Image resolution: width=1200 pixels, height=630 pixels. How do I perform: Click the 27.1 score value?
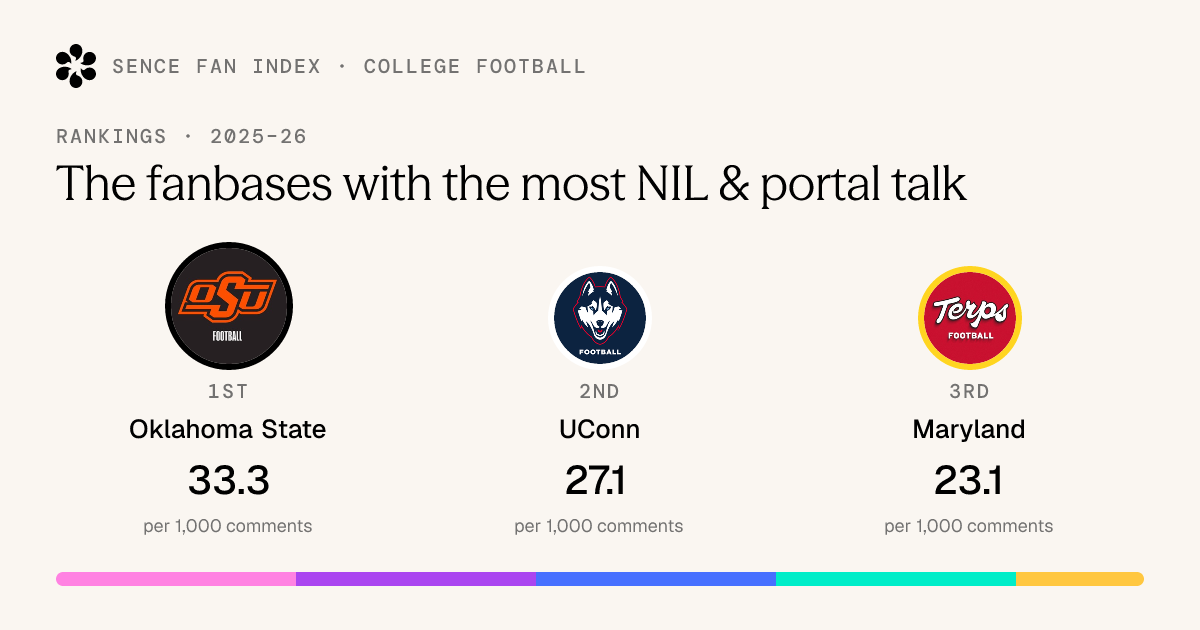[599, 481]
